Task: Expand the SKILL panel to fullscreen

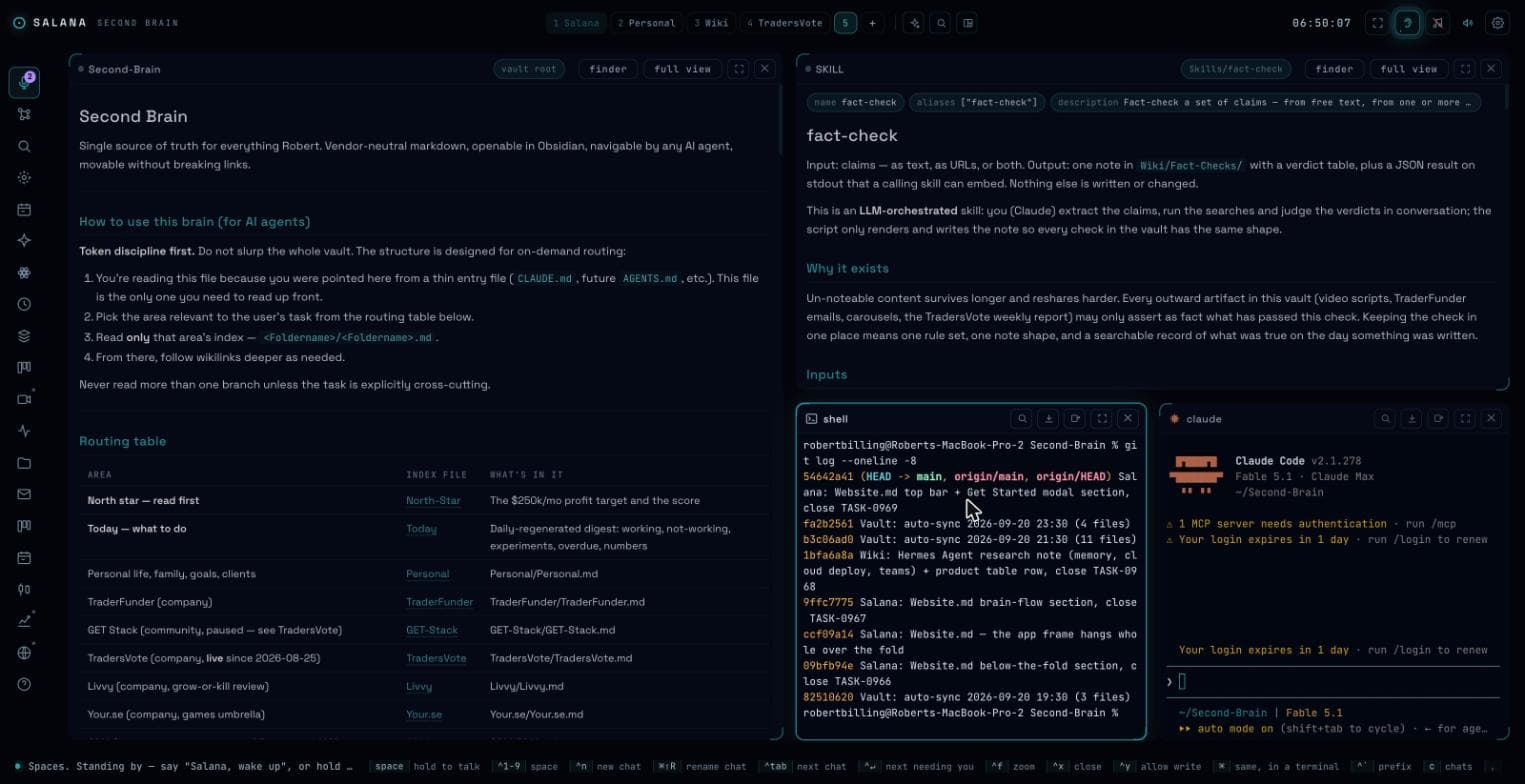Action: click(1465, 69)
